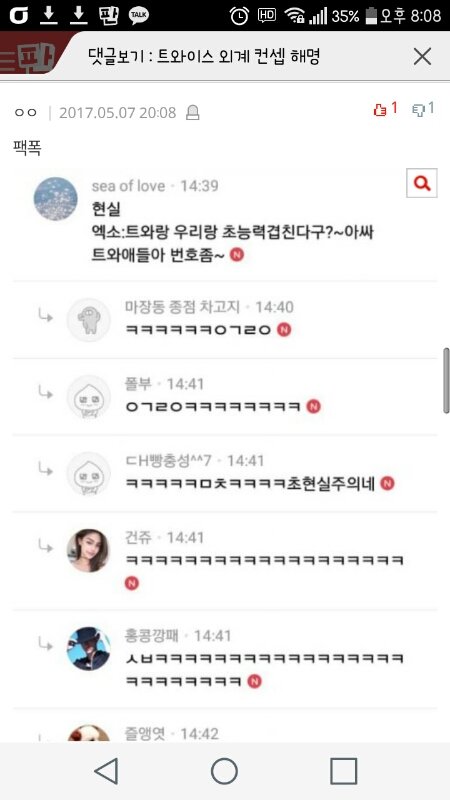Open sea of love profile picture
This screenshot has height=800, width=450.
click(x=56, y=198)
